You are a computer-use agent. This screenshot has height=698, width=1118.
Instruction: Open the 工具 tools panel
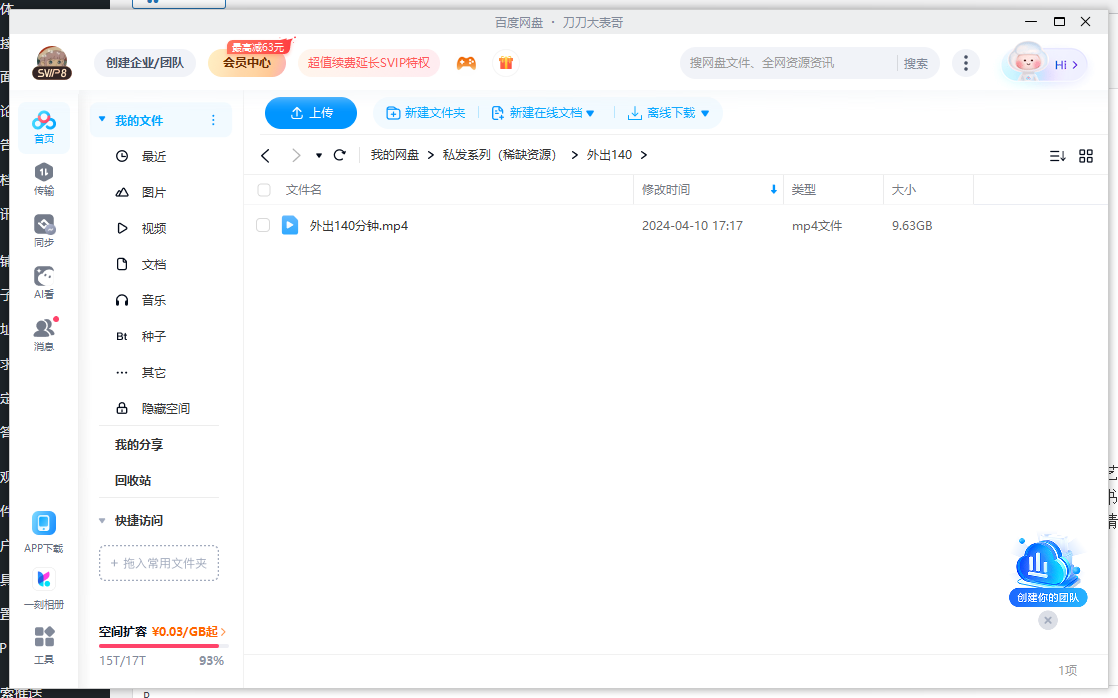tap(43, 644)
